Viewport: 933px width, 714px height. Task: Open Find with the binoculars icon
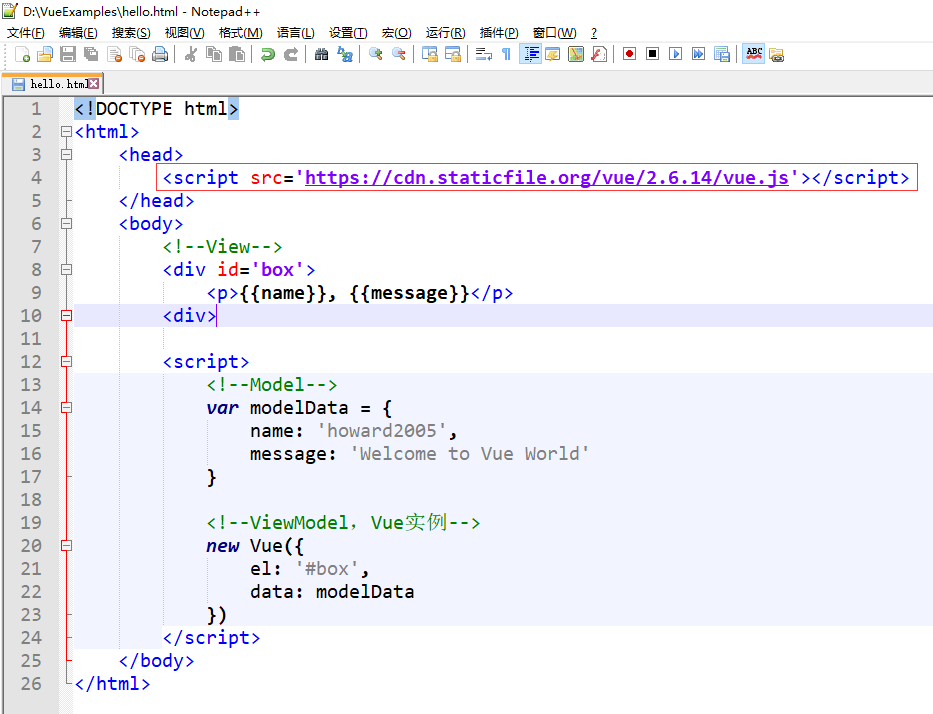click(321, 55)
